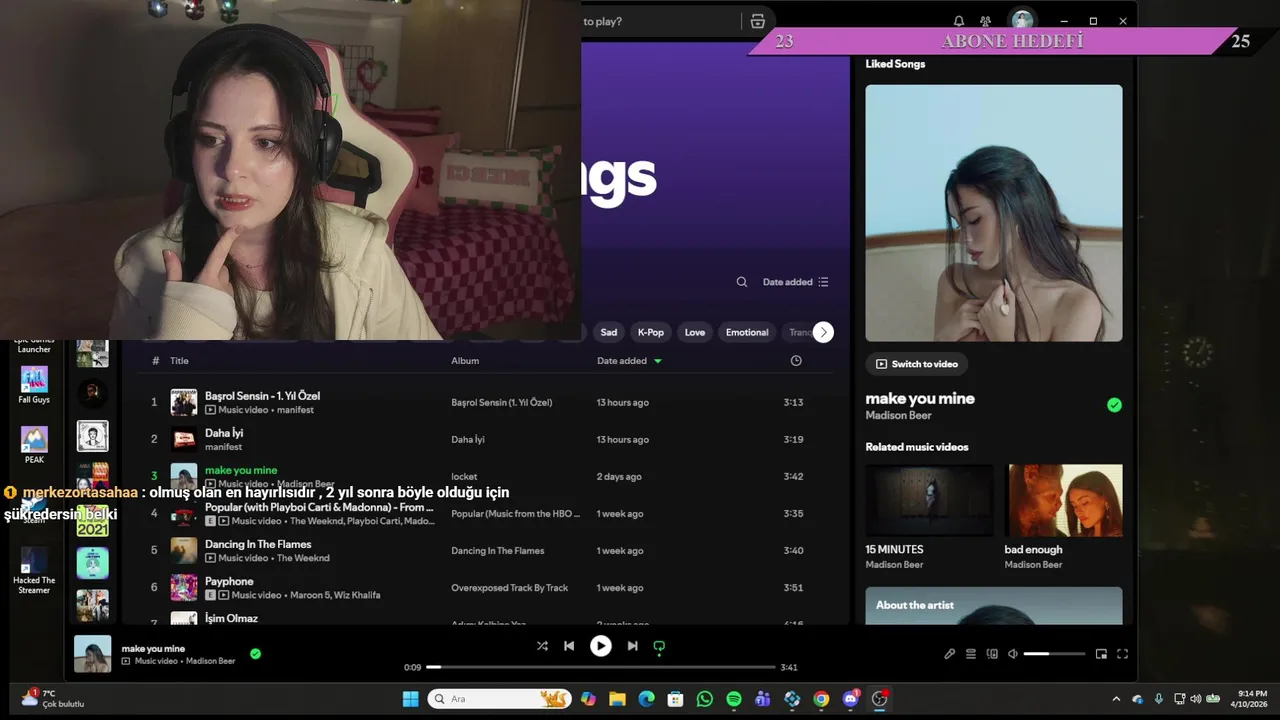
Task: Select the track Dancing In The Flames
Action: pyautogui.click(x=258, y=544)
